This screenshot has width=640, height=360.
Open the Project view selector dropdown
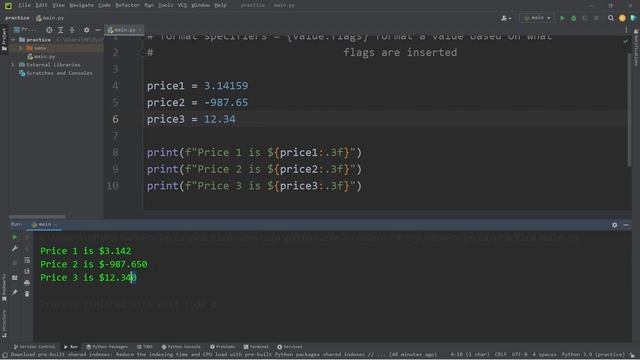coord(25,30)
